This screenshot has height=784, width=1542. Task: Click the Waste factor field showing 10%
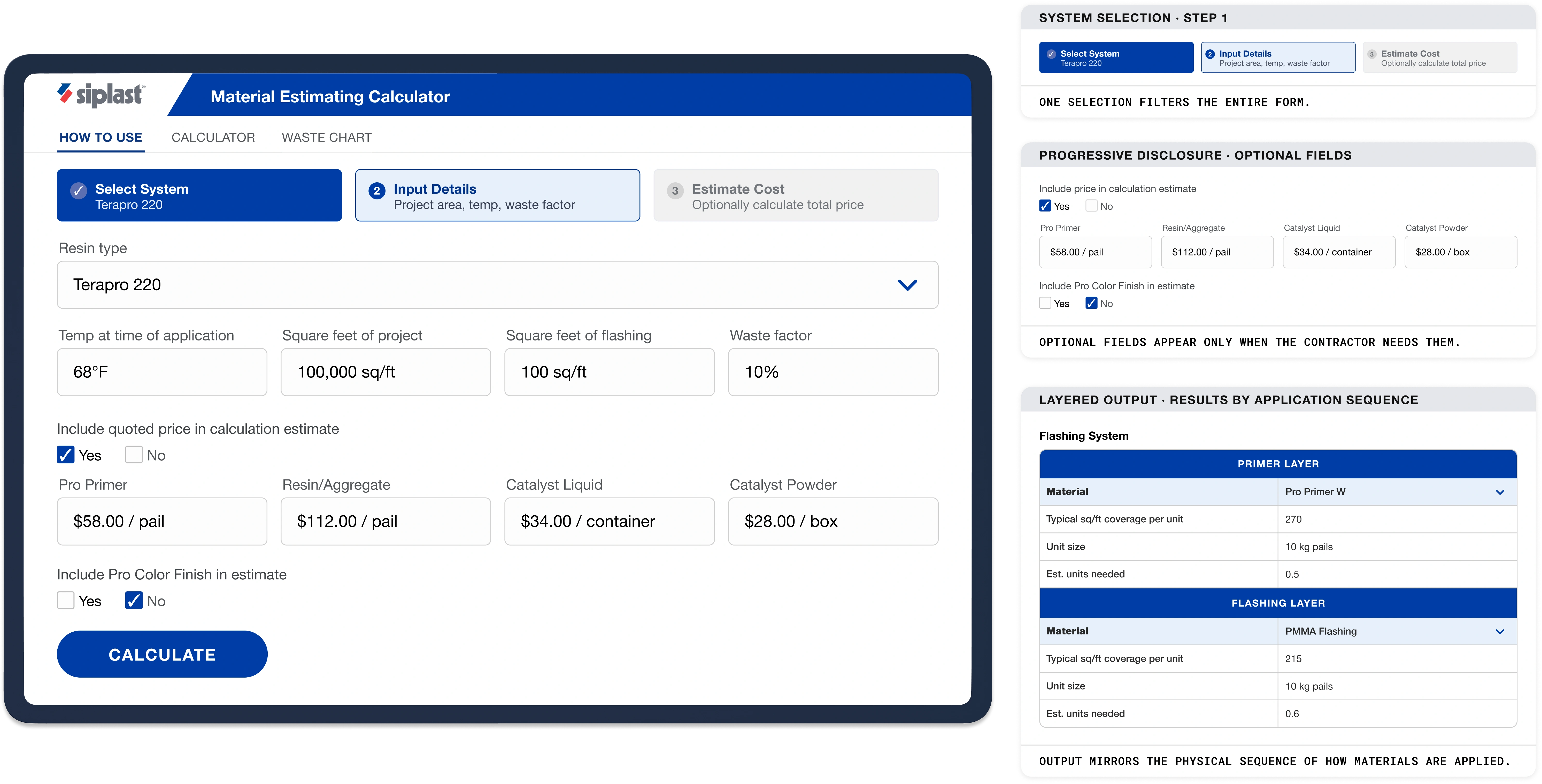pyautogui.click(x=833, y=372)
